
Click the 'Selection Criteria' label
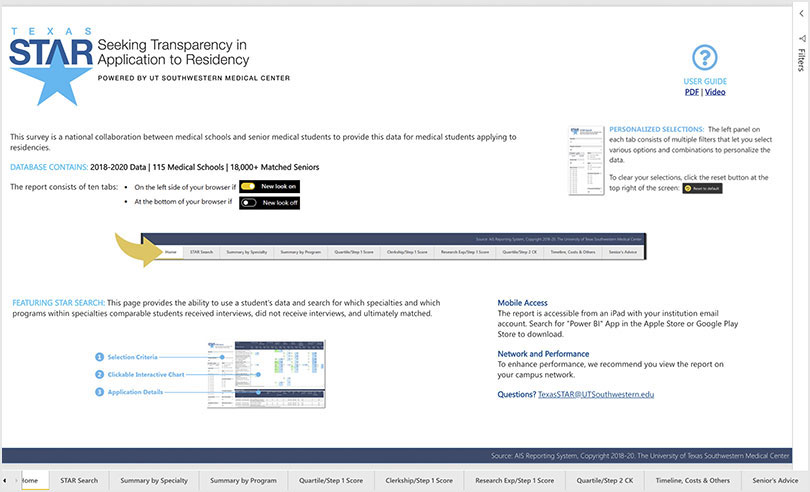132,357
